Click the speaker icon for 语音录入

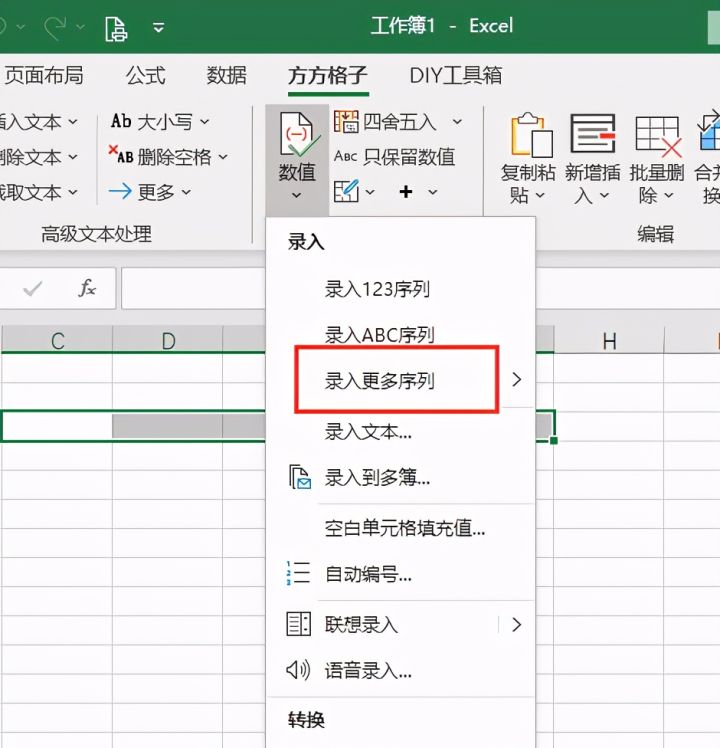pyautogui.click(x=298, y=670)
